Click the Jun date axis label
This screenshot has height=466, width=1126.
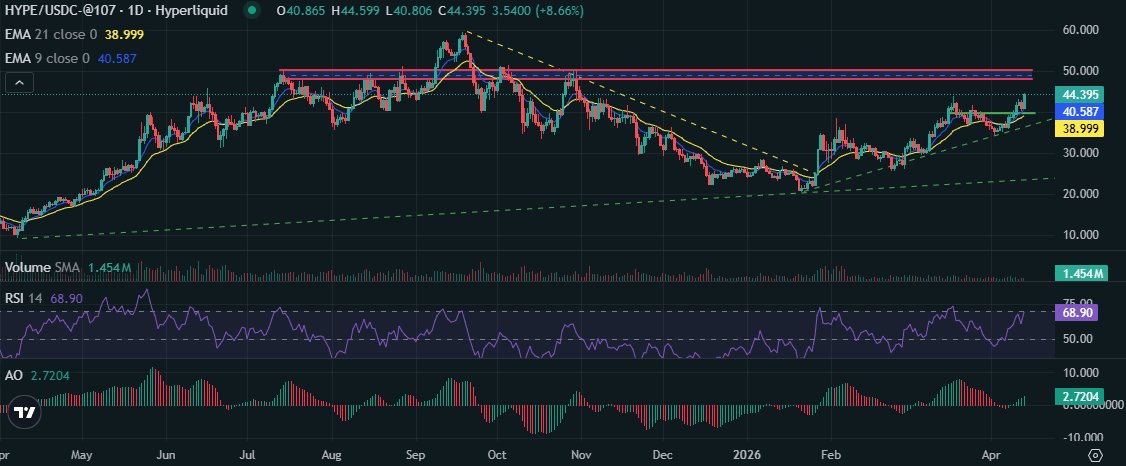(x=166, y=455)
